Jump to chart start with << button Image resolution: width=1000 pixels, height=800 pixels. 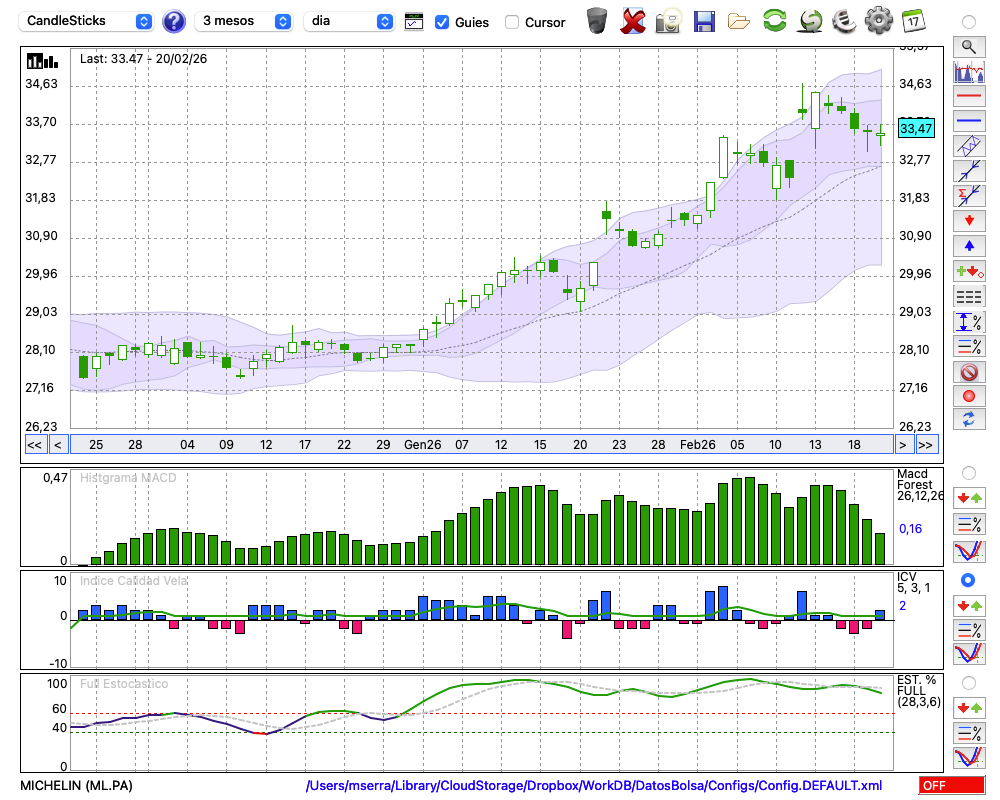click(x=34, y=445)
